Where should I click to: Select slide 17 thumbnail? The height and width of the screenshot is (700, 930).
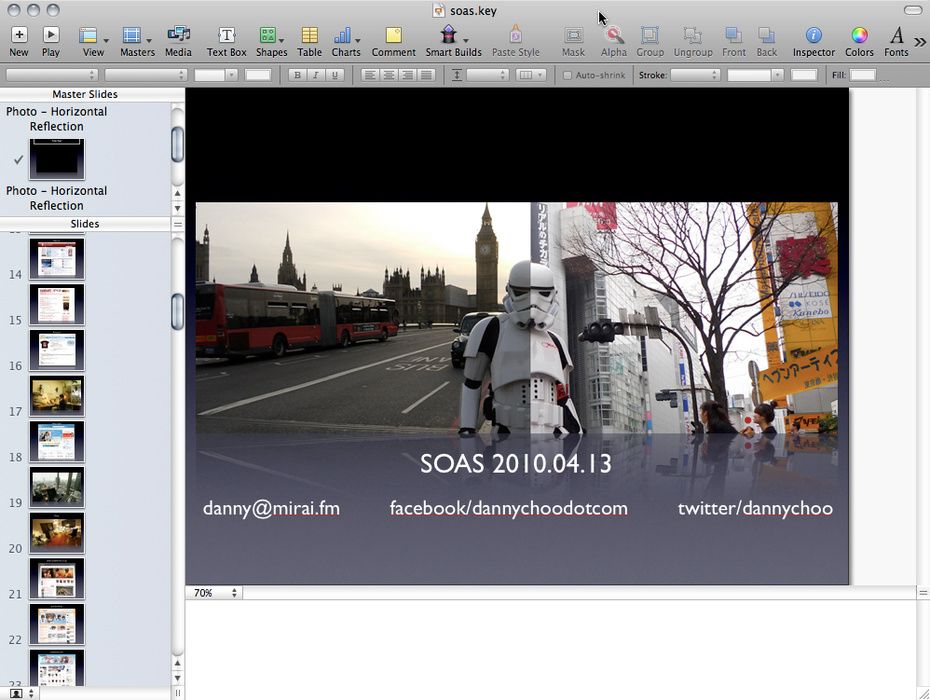(x=57, y=396)
